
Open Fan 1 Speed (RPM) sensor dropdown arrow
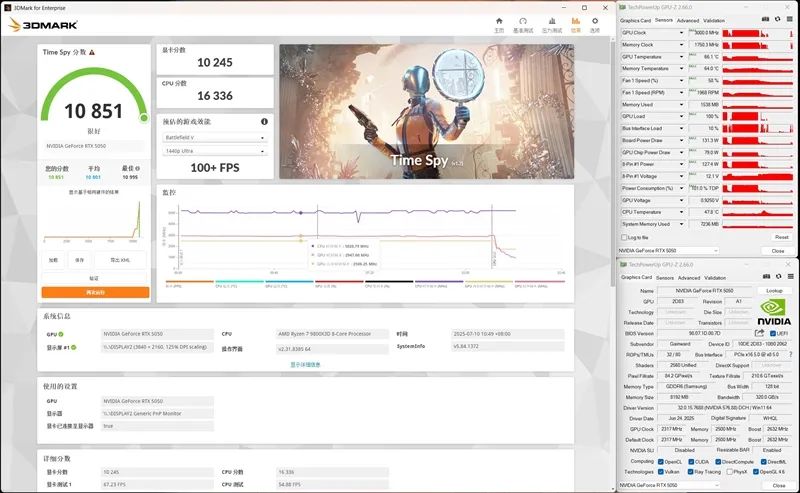681,92
